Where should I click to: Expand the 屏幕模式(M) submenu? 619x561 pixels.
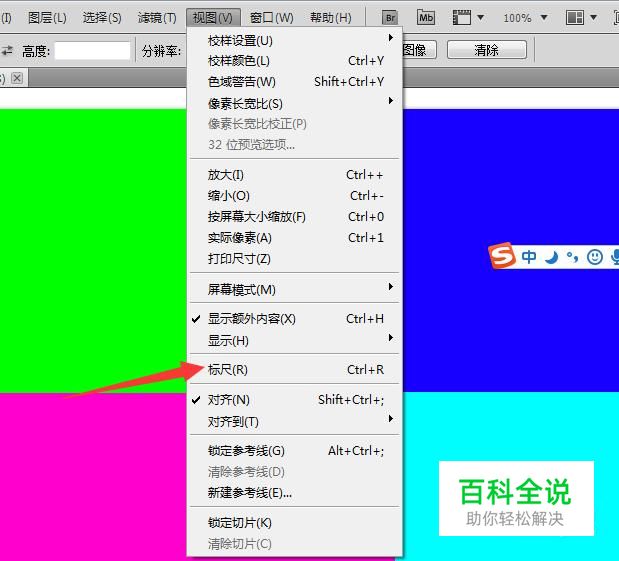pyautogui.click(x=294, y=289)
